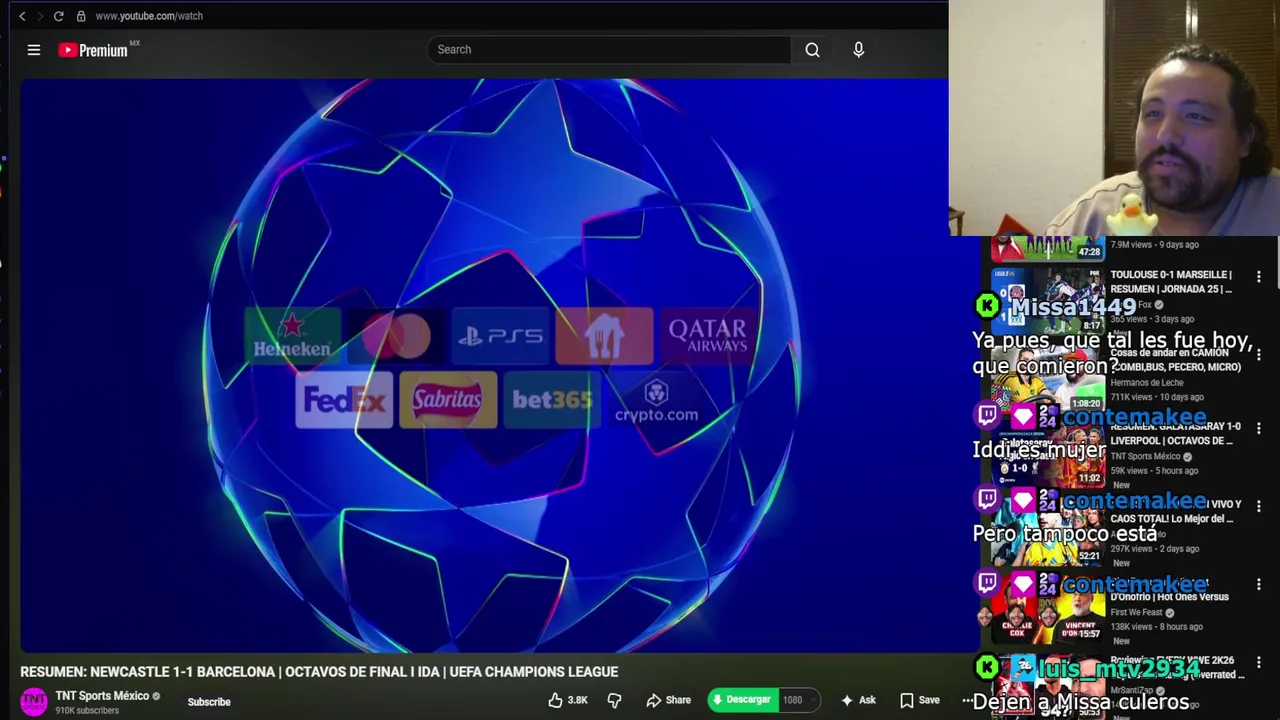
Task: Click the magnifier search button
Action: click(812, 49)
